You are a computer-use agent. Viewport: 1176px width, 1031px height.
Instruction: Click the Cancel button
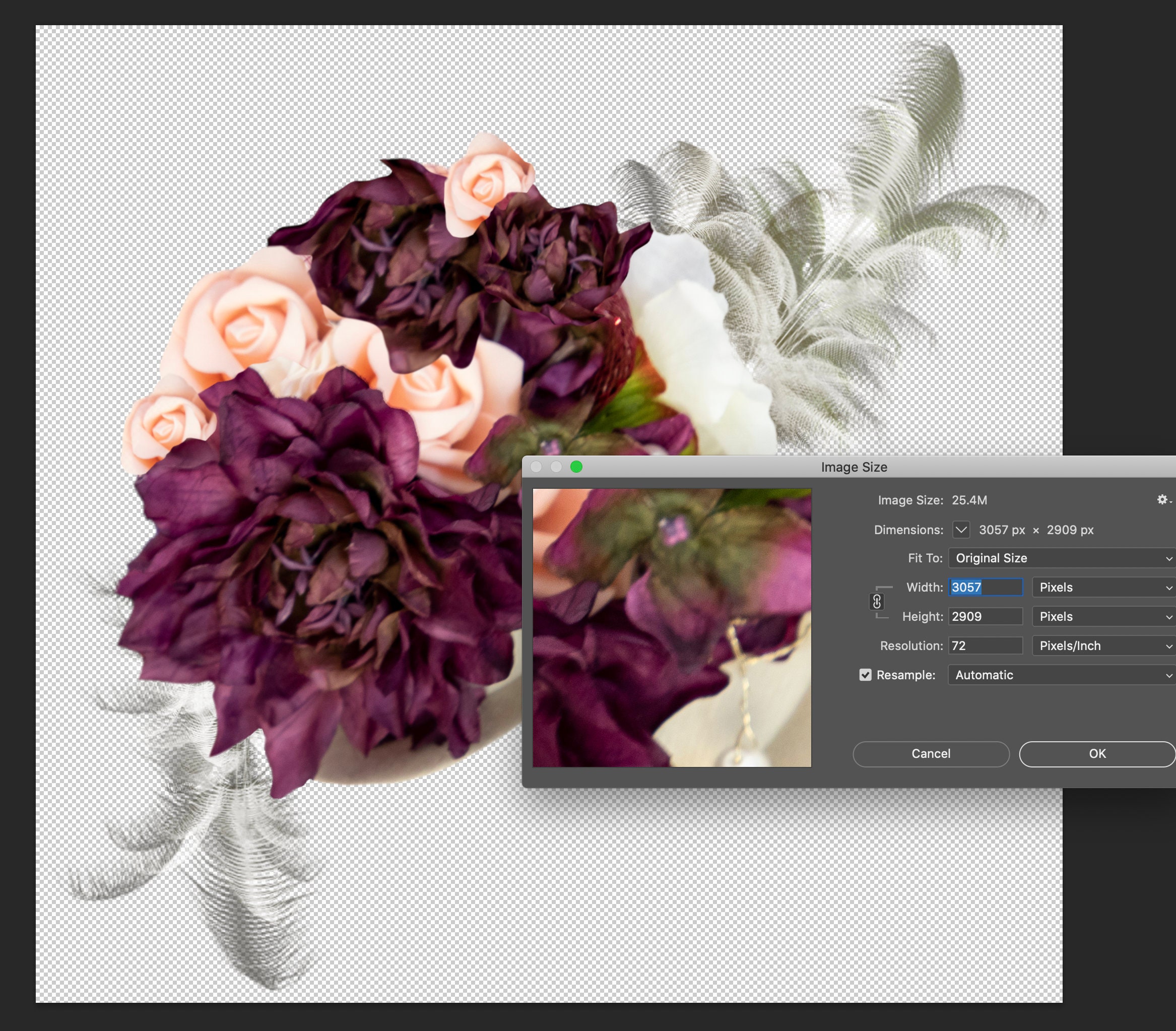(x=931, y=754)
